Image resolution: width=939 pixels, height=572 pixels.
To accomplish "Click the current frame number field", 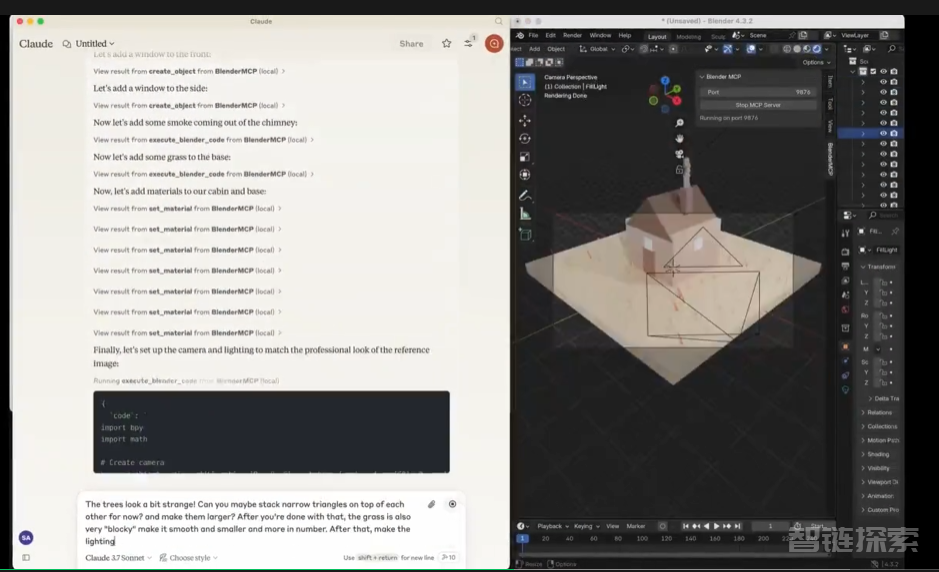I will (770, 526).
